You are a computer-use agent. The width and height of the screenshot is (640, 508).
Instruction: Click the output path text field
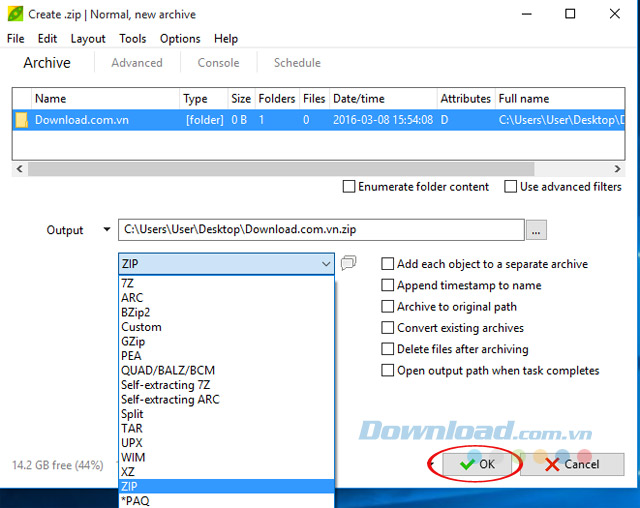pyautogui.click(x=320, y=230)
